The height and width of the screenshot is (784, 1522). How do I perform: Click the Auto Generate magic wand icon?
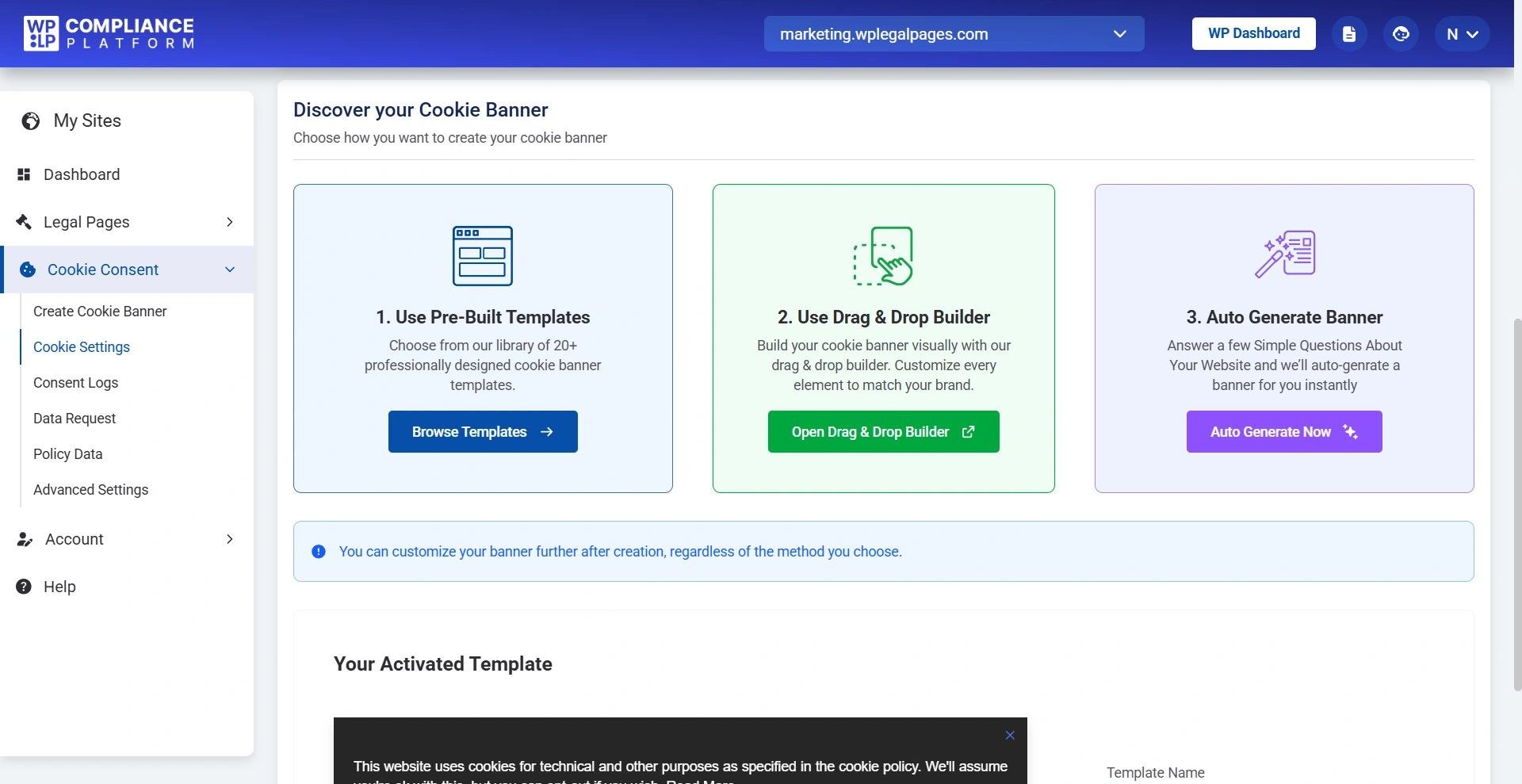click(1284, 254)
